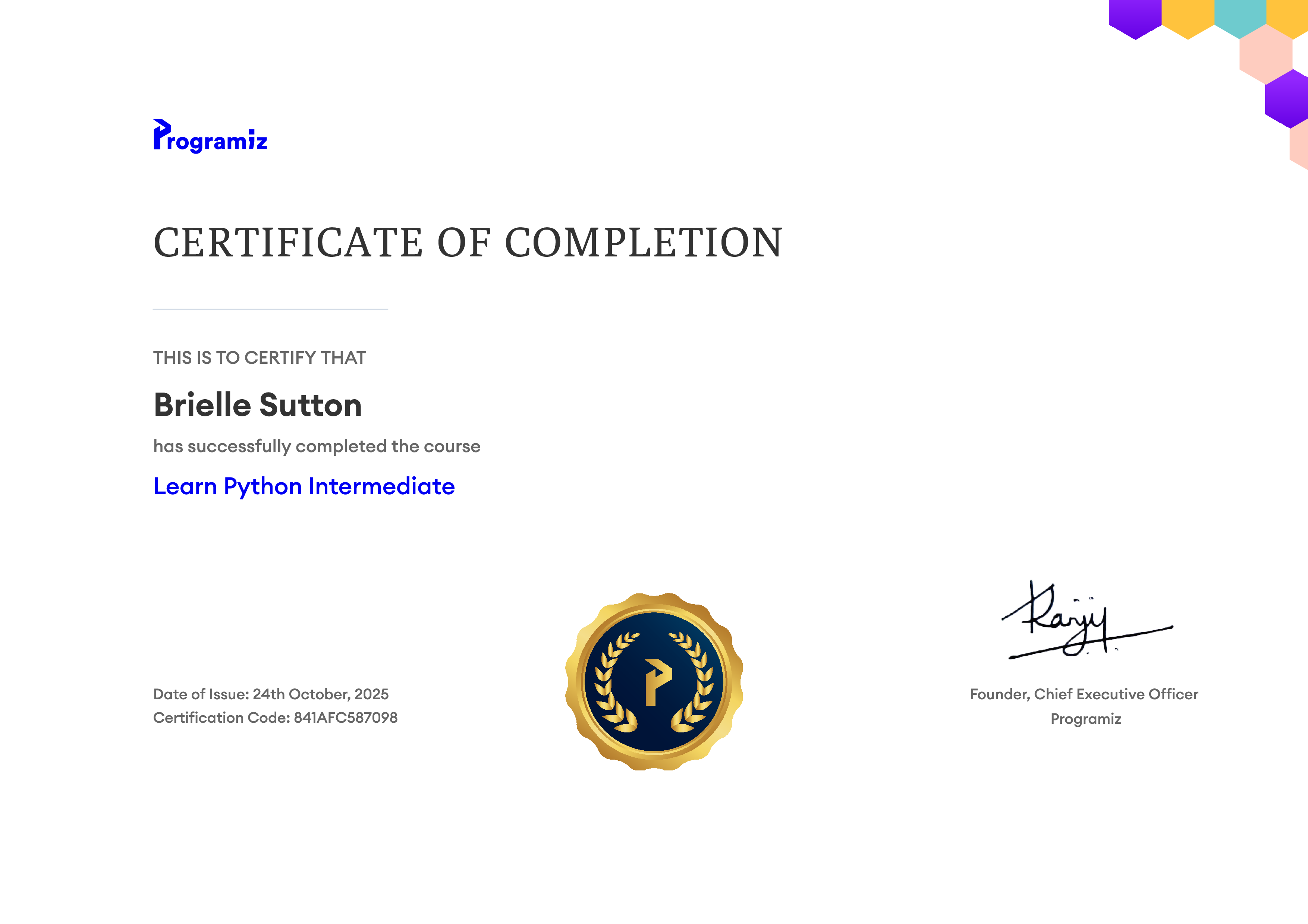Viewport: 1308px width, 924px height.
Task: Click the Date of Issue line
Action: 271,694
